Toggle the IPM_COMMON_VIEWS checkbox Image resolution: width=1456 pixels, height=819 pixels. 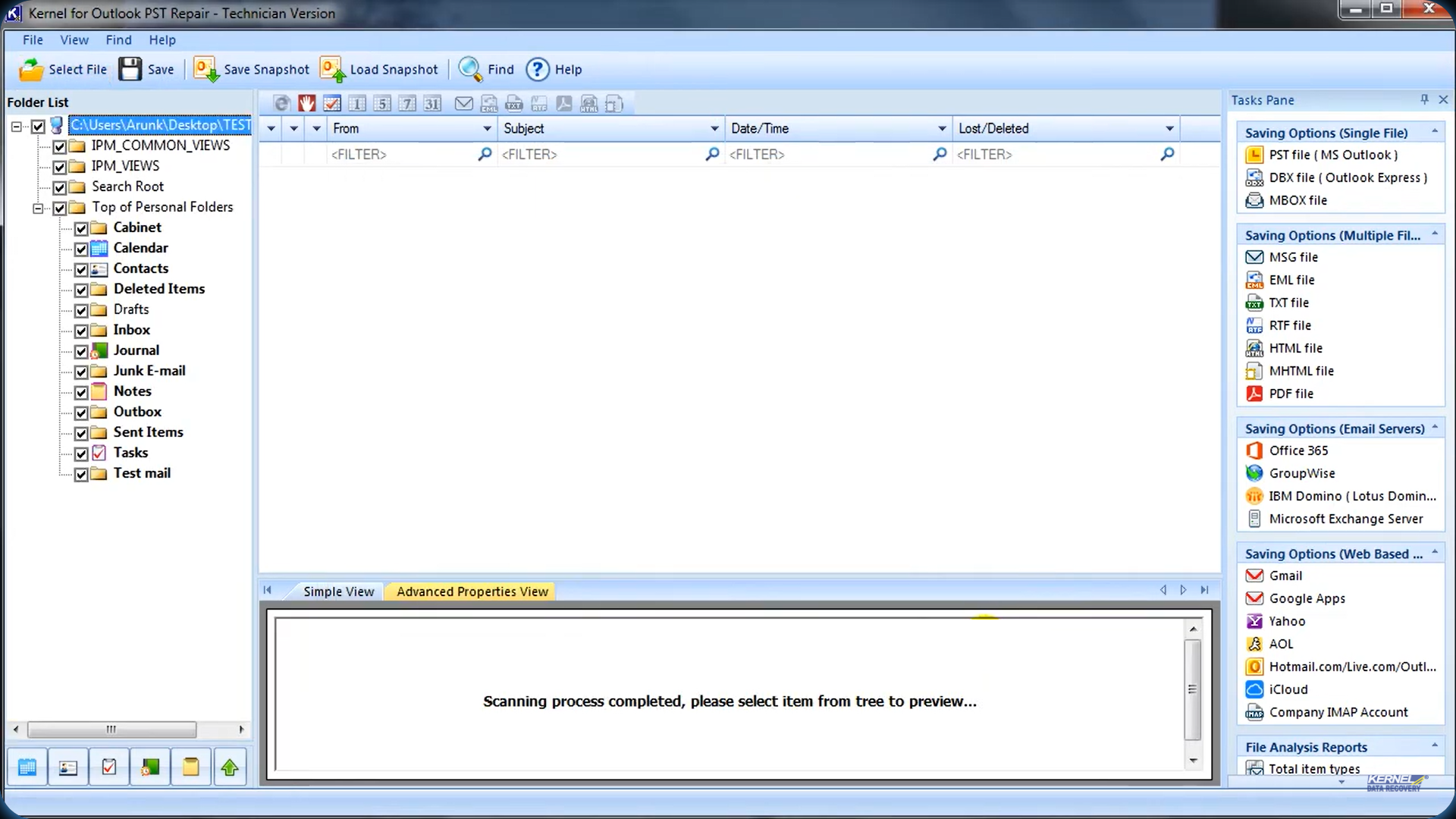[60, 146]
